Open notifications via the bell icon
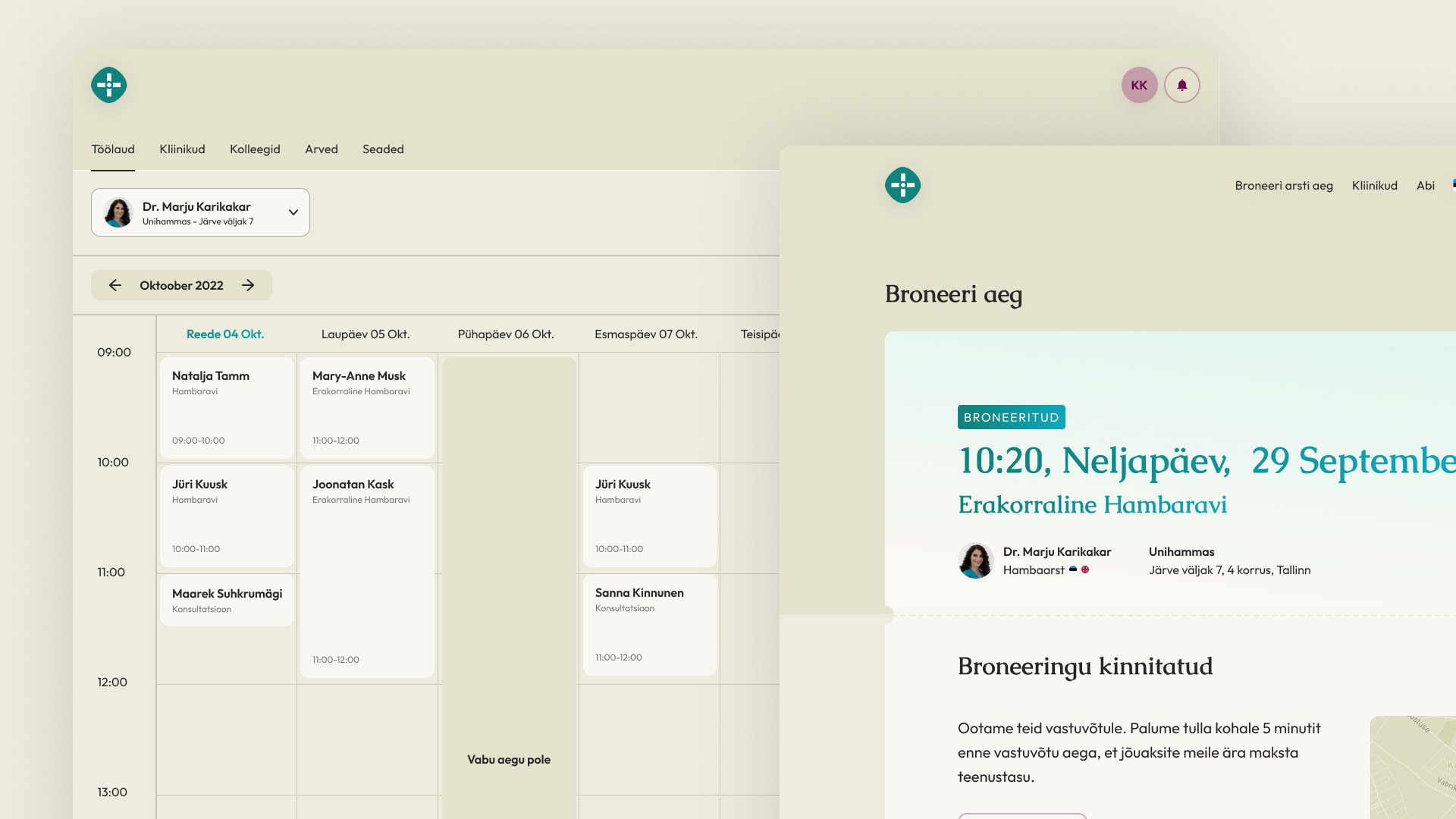 [1182, 84]
